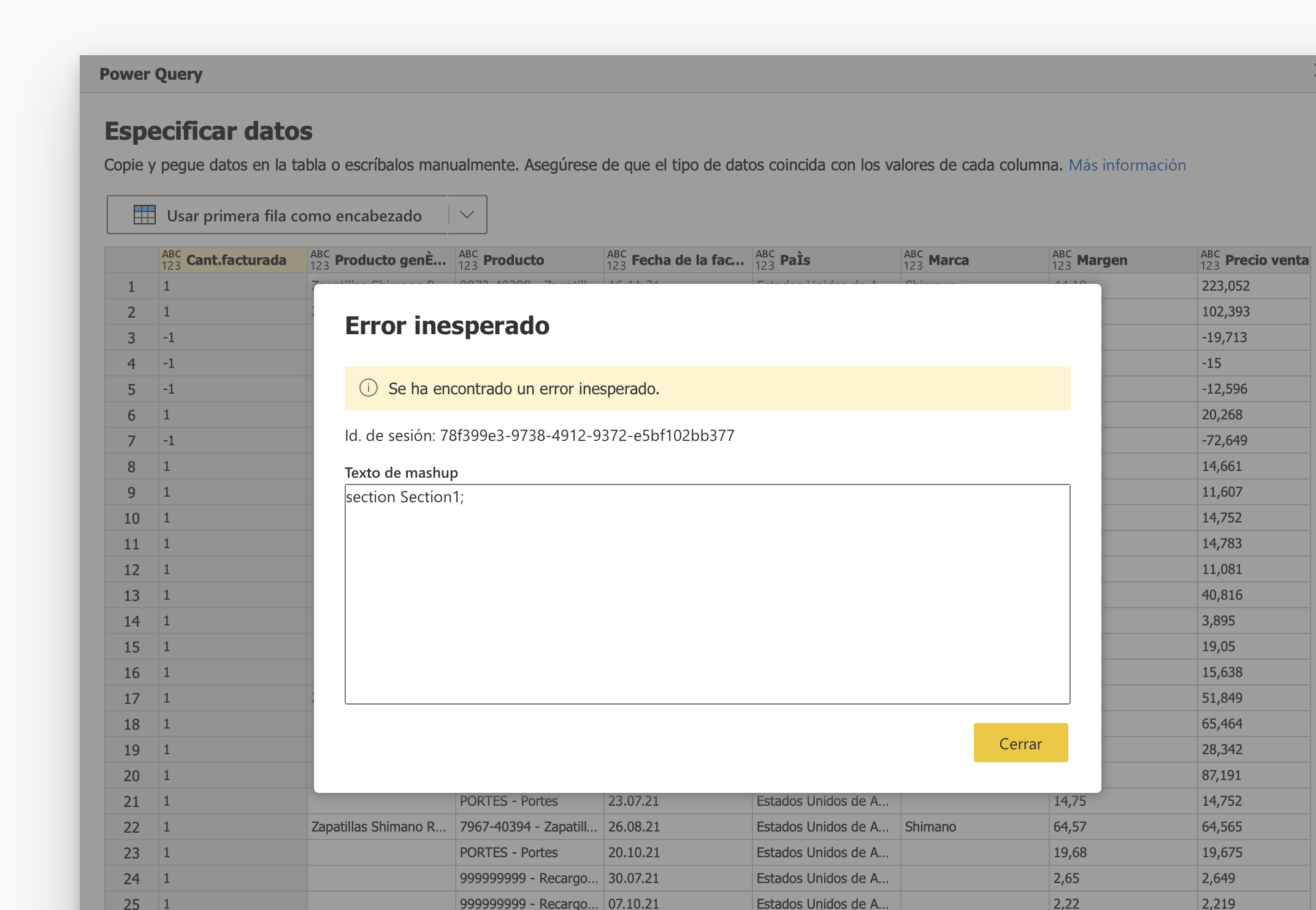Click Usar primera fila como encabezado button

click(x=277, y=215)
